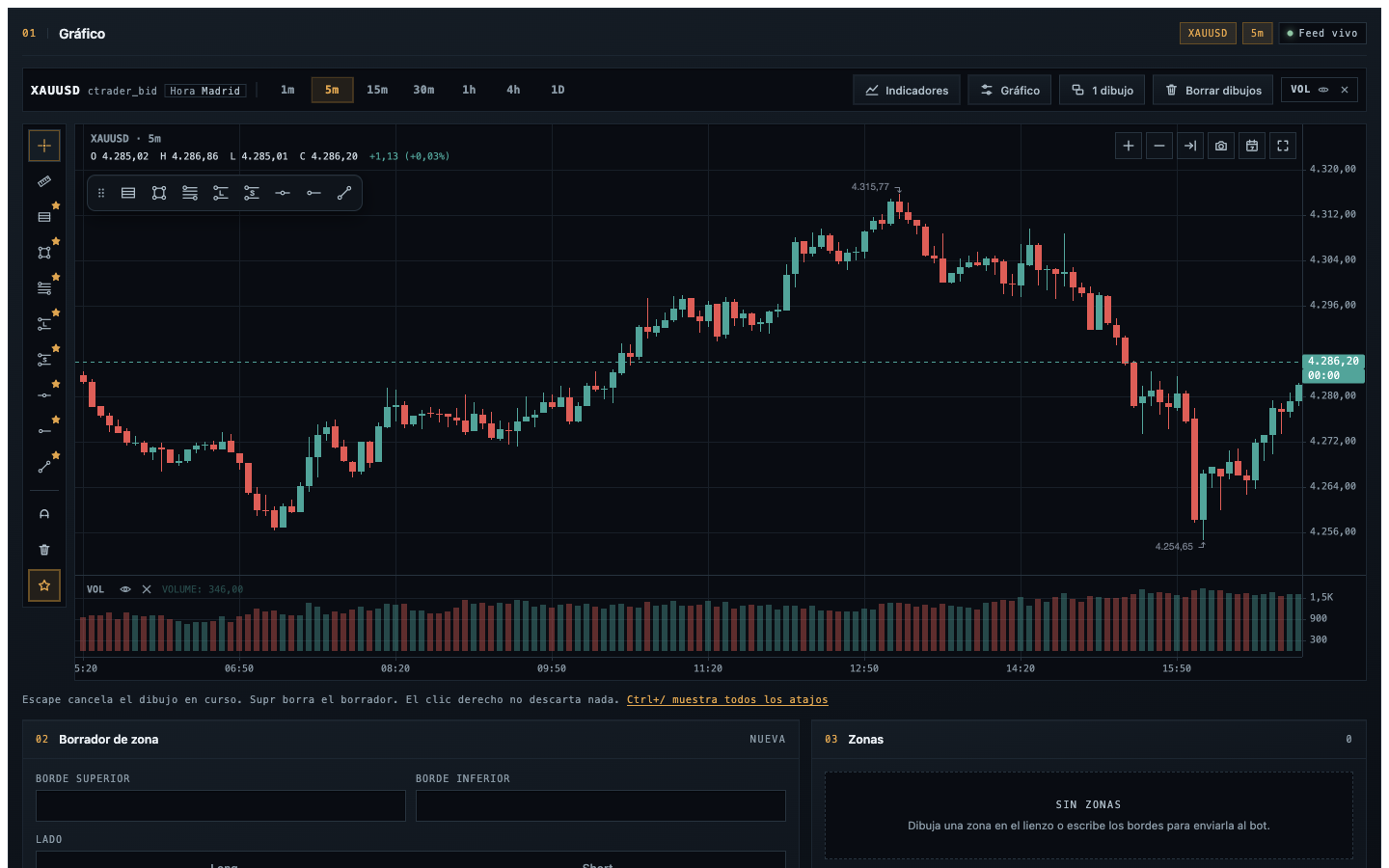Focus the Borde inferior input field
The width and height of the screenshot is (1389, 868).
point(601,806)
